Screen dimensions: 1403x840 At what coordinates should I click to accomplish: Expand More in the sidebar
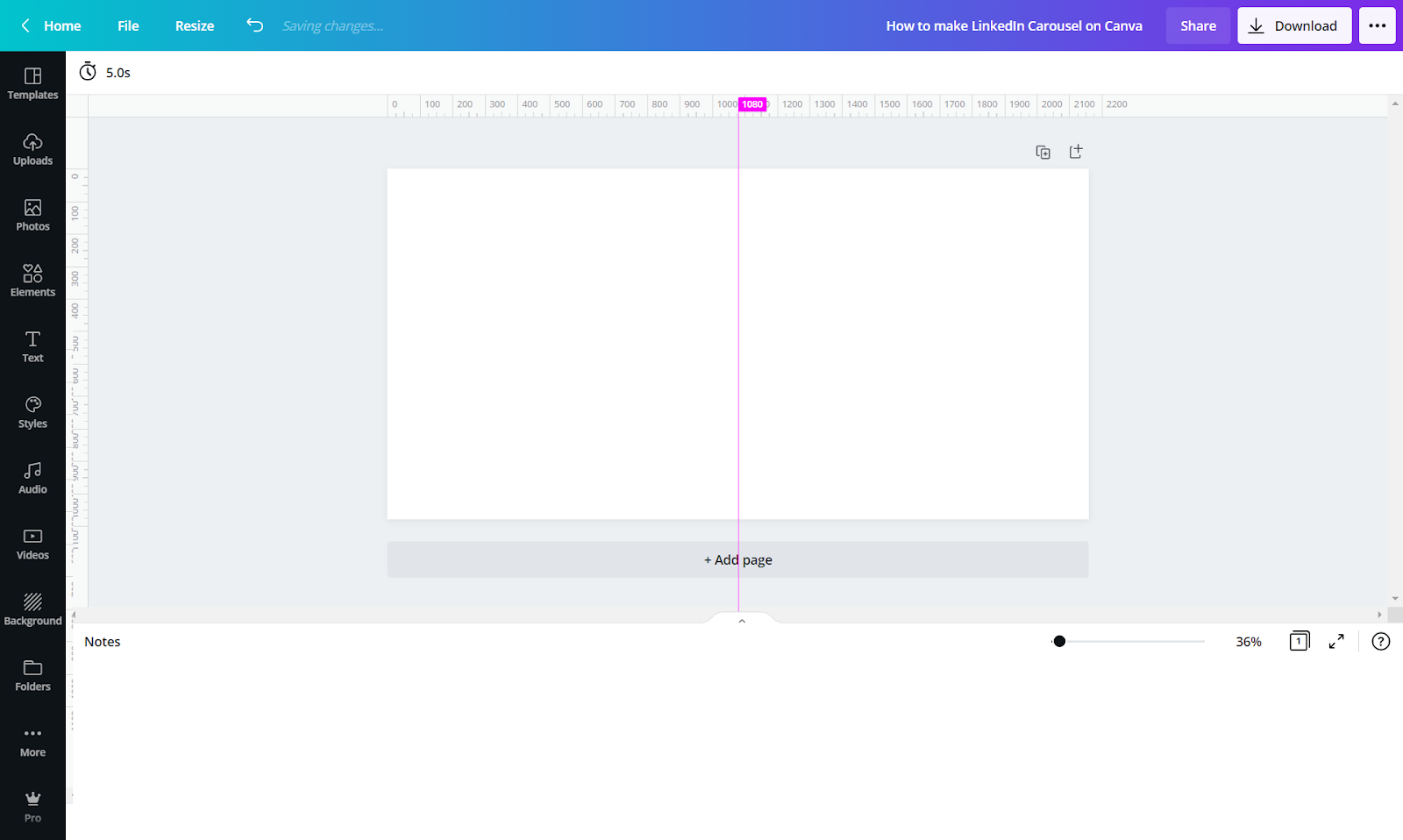tap(32, 741)
